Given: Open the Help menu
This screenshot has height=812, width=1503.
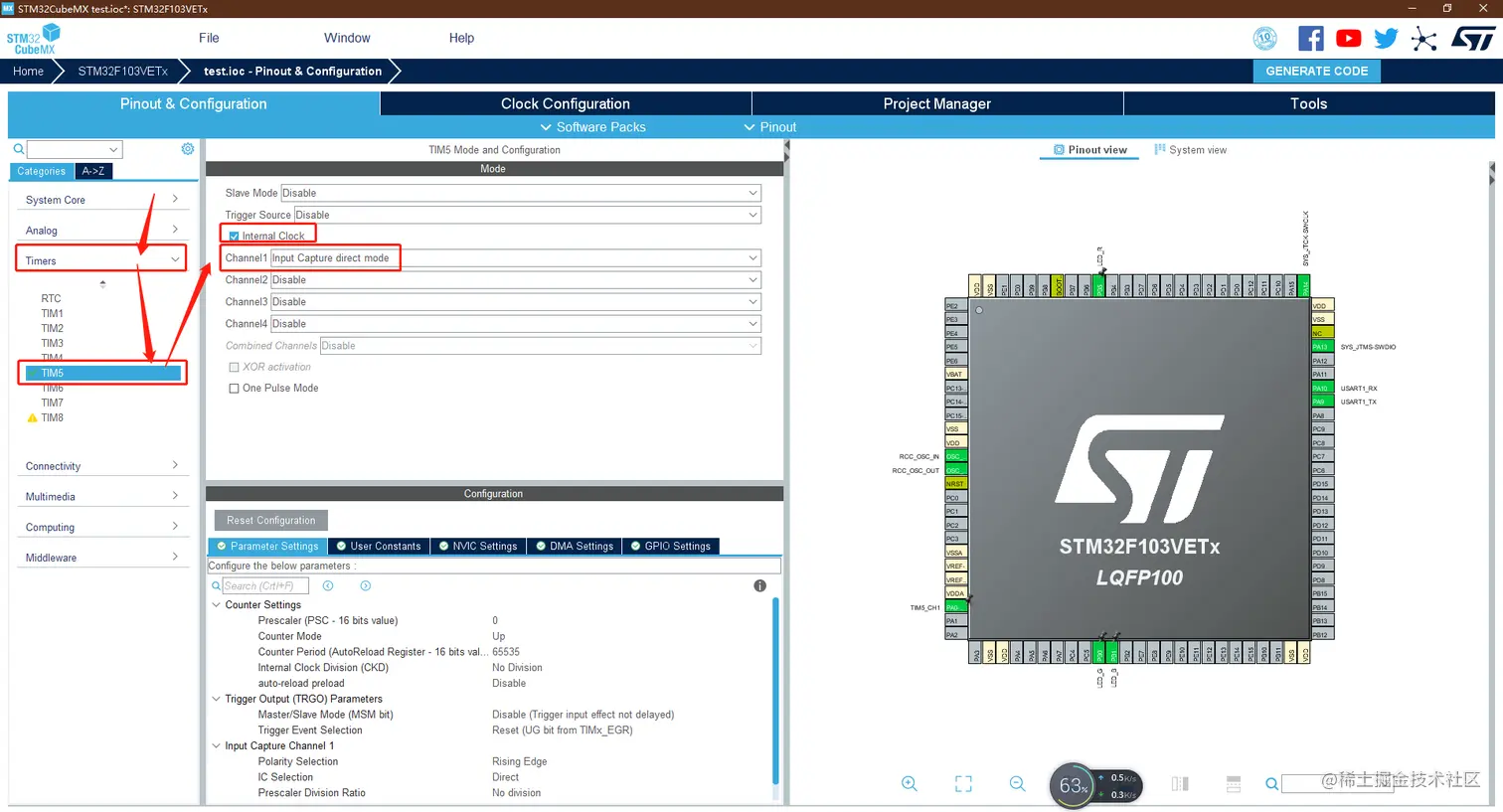Looking at the screenshot, I should tap(461, 38).
